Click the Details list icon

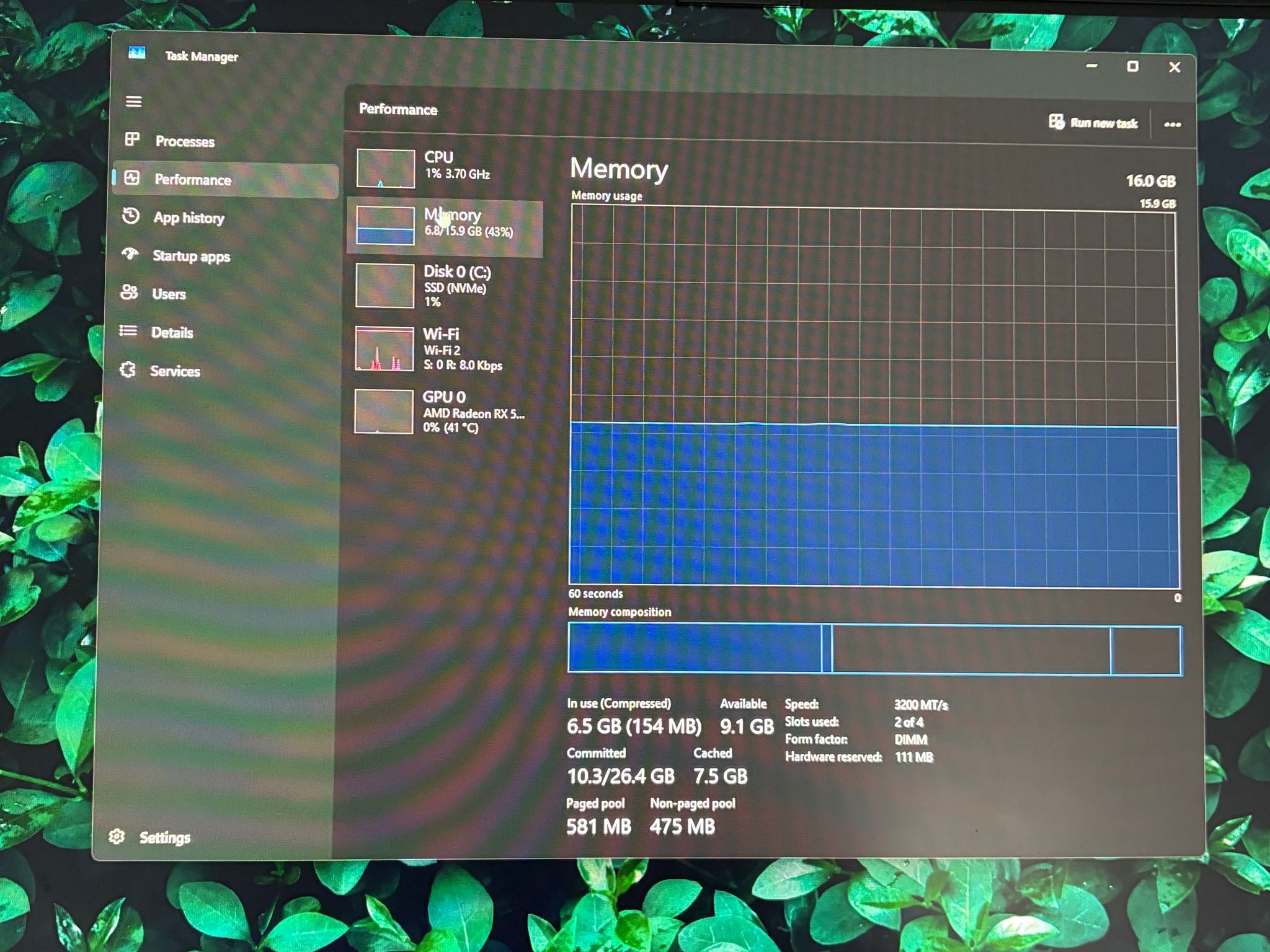point(128,330)
